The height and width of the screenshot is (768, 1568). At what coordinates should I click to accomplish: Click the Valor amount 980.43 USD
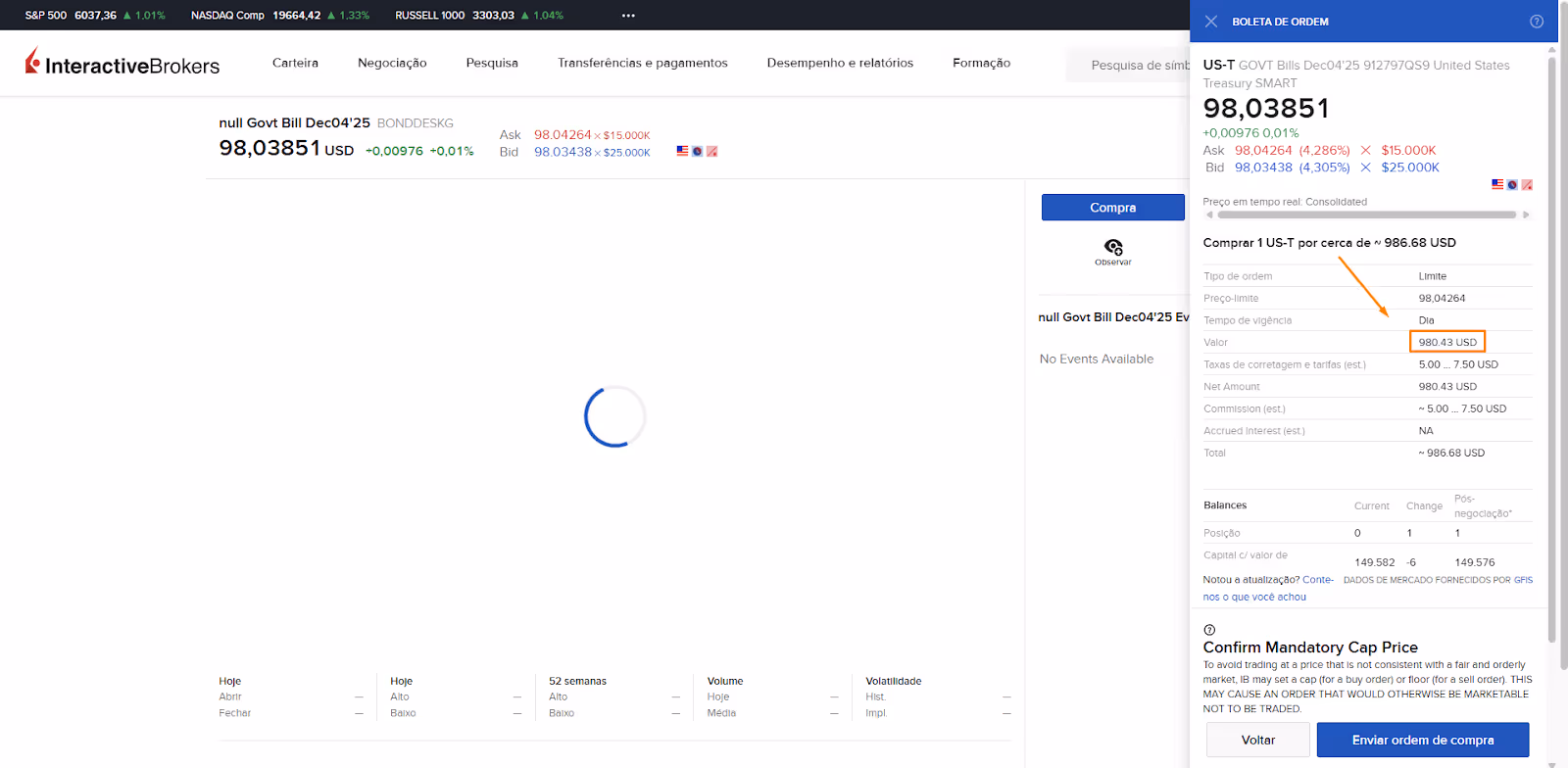tap(1447, 342)
